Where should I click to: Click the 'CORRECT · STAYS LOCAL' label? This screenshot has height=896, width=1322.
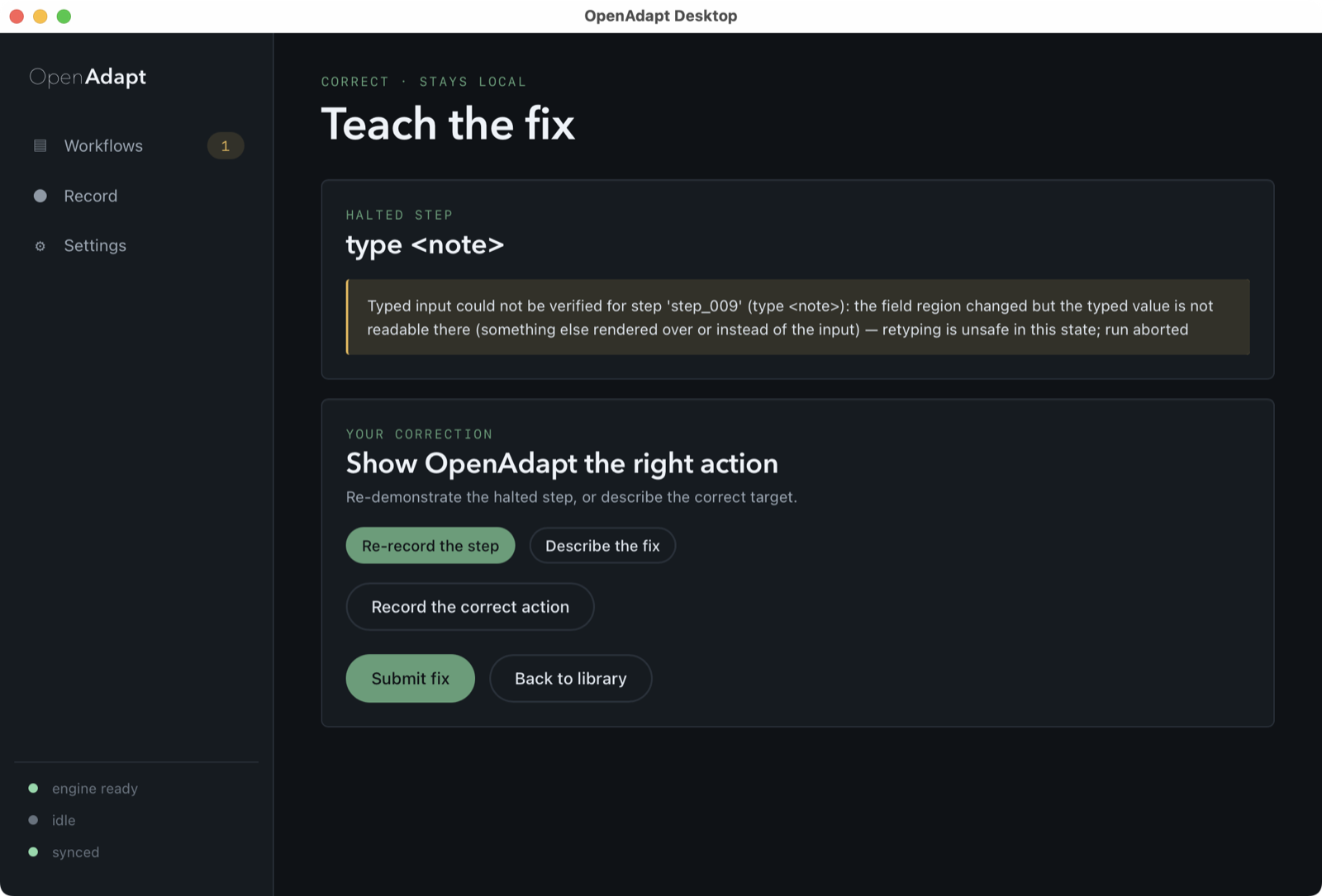pos(424,82)
